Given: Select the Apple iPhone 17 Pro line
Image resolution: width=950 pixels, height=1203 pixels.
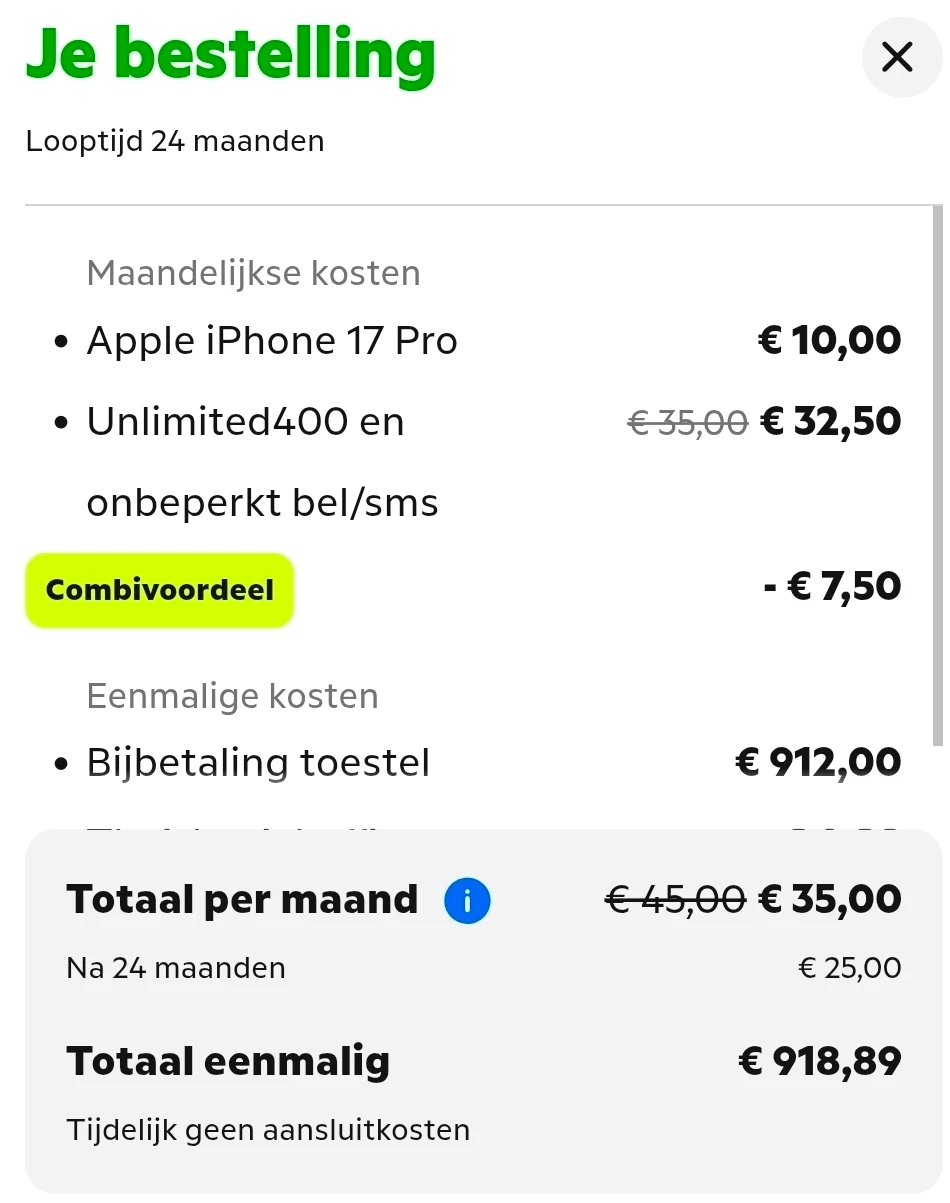Looking at the screenshot, I should pos(272,341).
